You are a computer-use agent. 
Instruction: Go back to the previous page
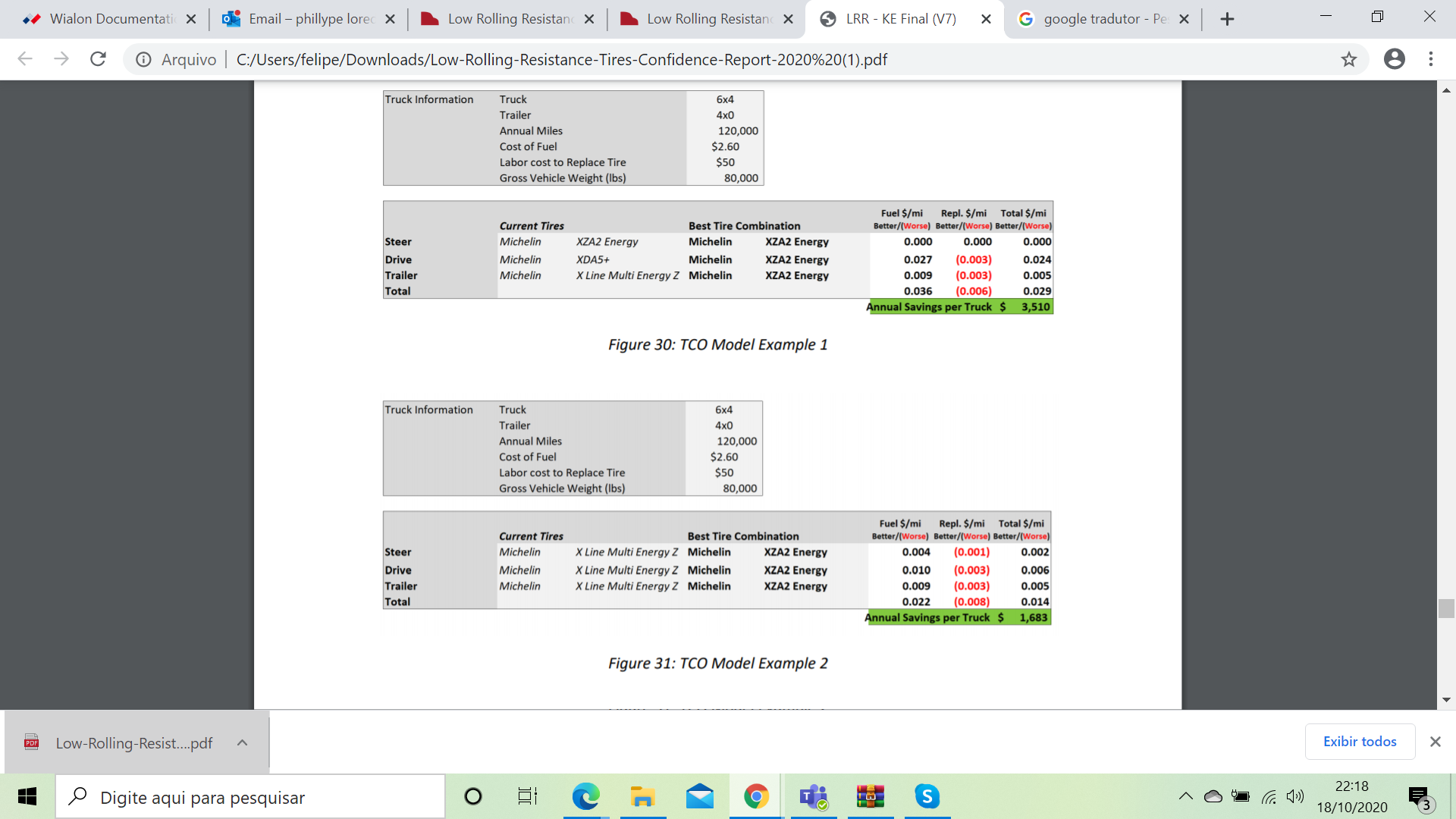[x=25, y=59]
